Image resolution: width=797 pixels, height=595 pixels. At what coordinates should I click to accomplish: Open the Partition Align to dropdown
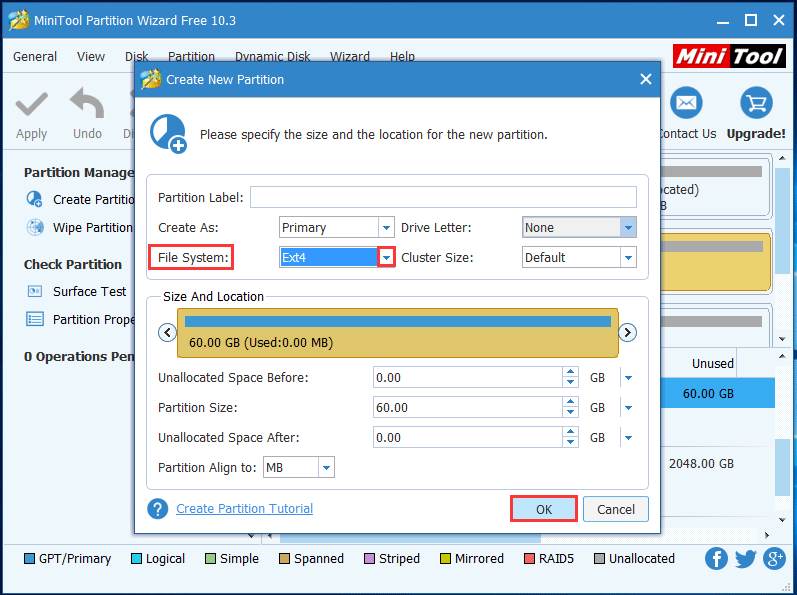click(326, 467)
